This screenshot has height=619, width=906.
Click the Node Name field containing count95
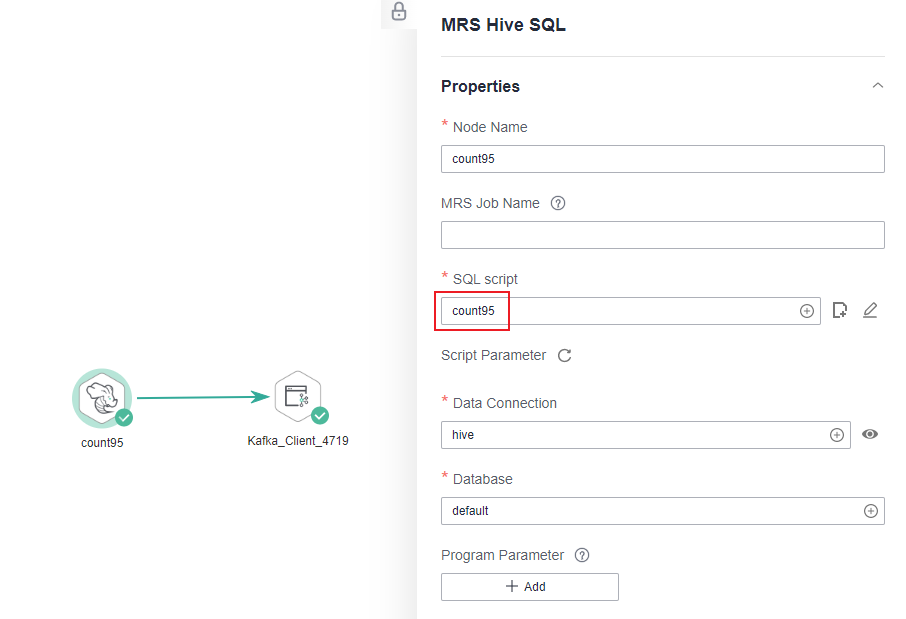[x=663, y=159]
